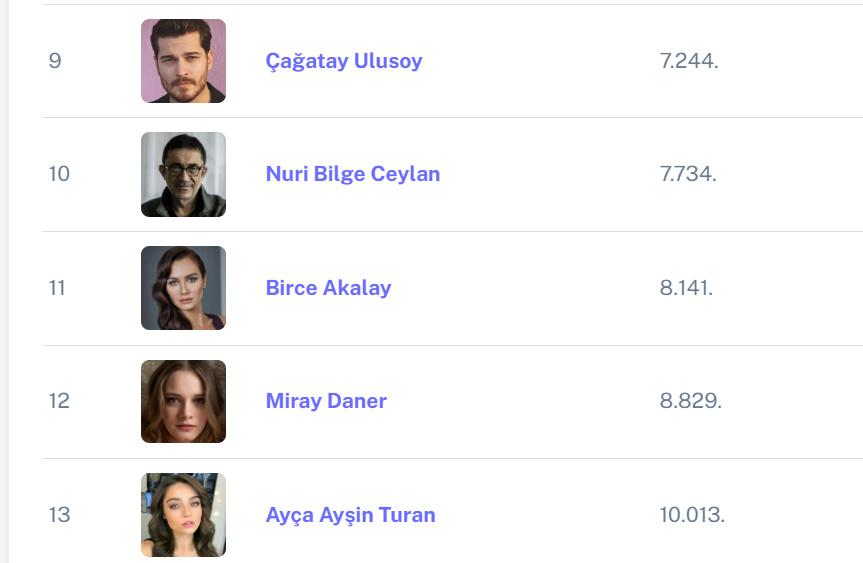Select the 8.829. value
This screenshot has height=563, width=863.
[690, 401]
